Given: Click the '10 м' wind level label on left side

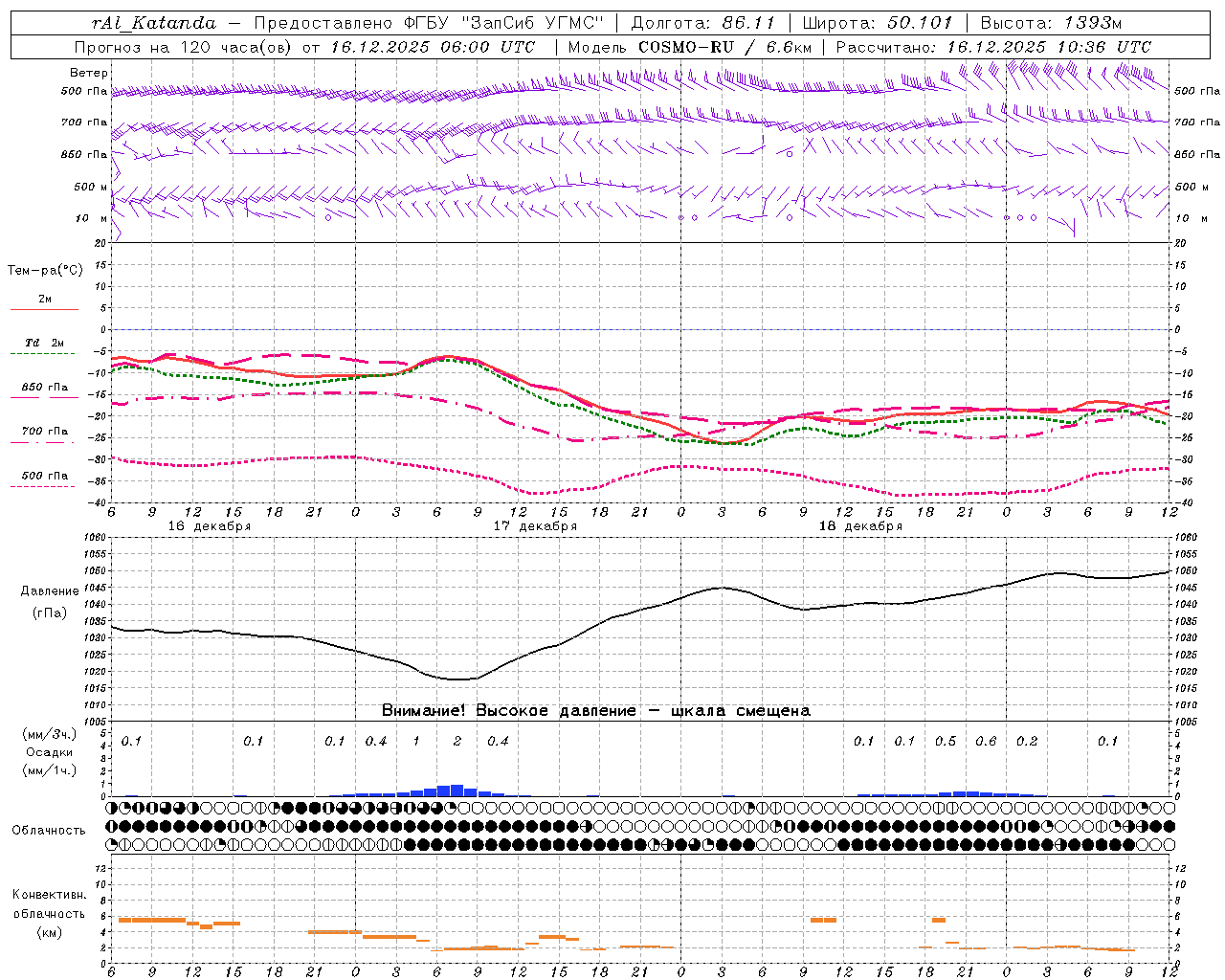Looking at the screenshot, I should 92,218.
